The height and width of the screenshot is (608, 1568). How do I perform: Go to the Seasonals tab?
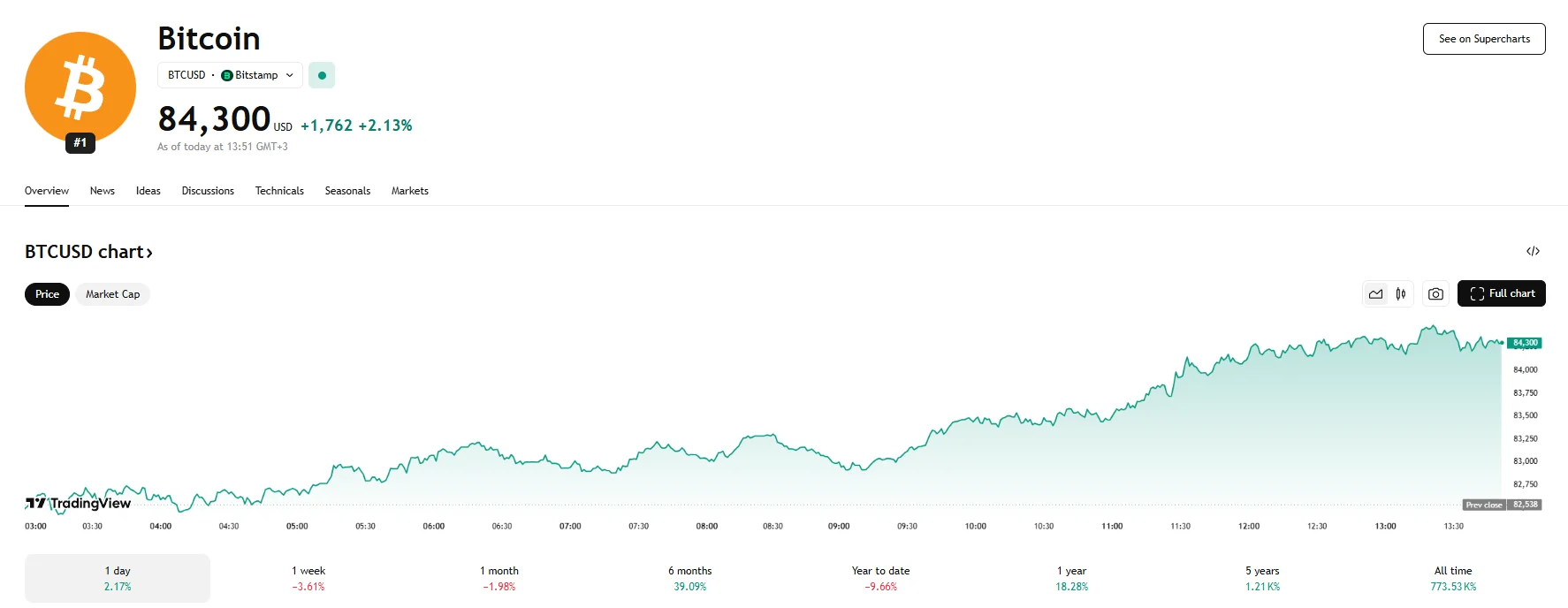tap(347, 191)
